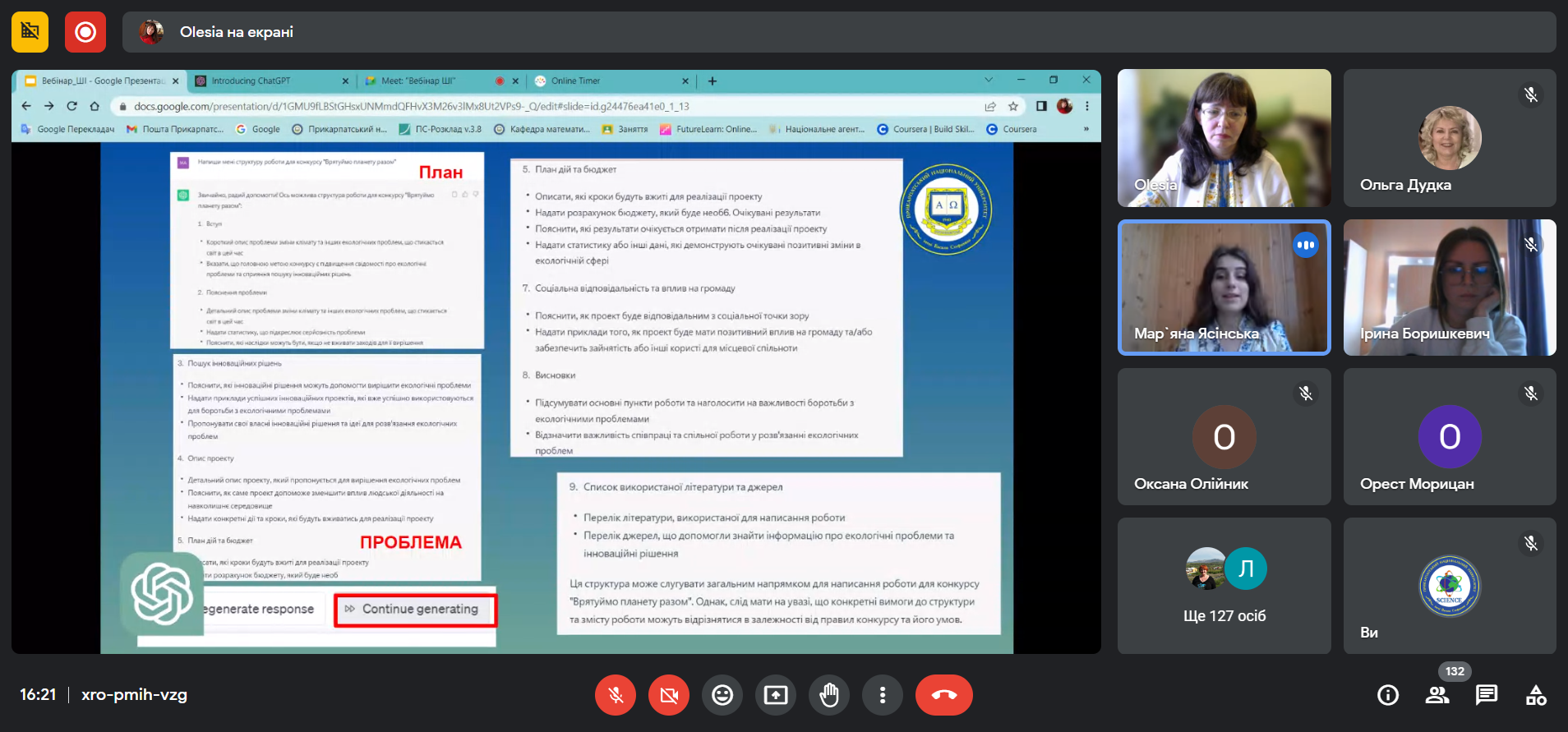Screen dimensions: 1568x732
Task: Raise your hand in the meeting
Action: click(x=828, y=695)
